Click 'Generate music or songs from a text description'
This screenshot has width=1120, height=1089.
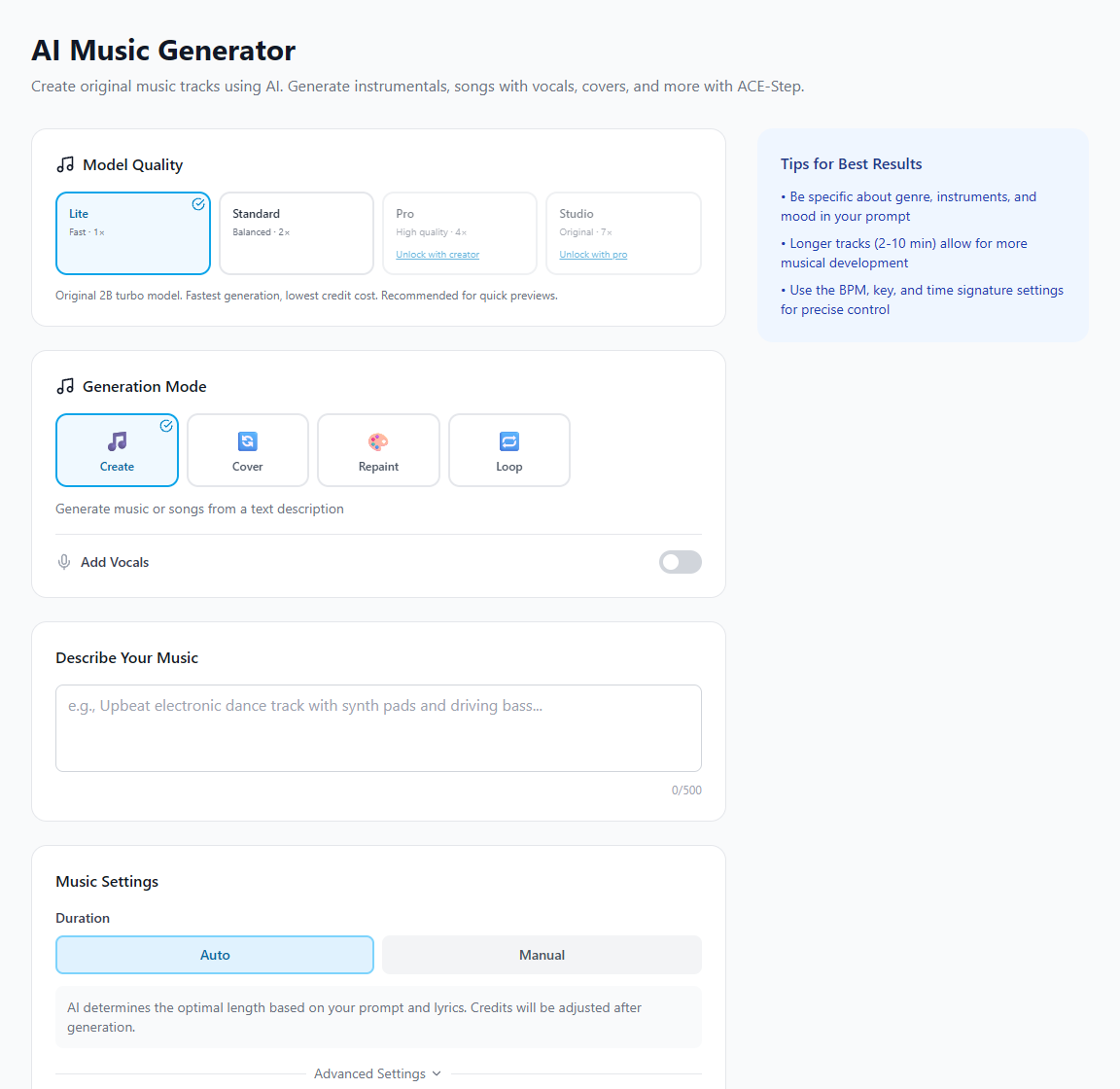tap(200, 509)
